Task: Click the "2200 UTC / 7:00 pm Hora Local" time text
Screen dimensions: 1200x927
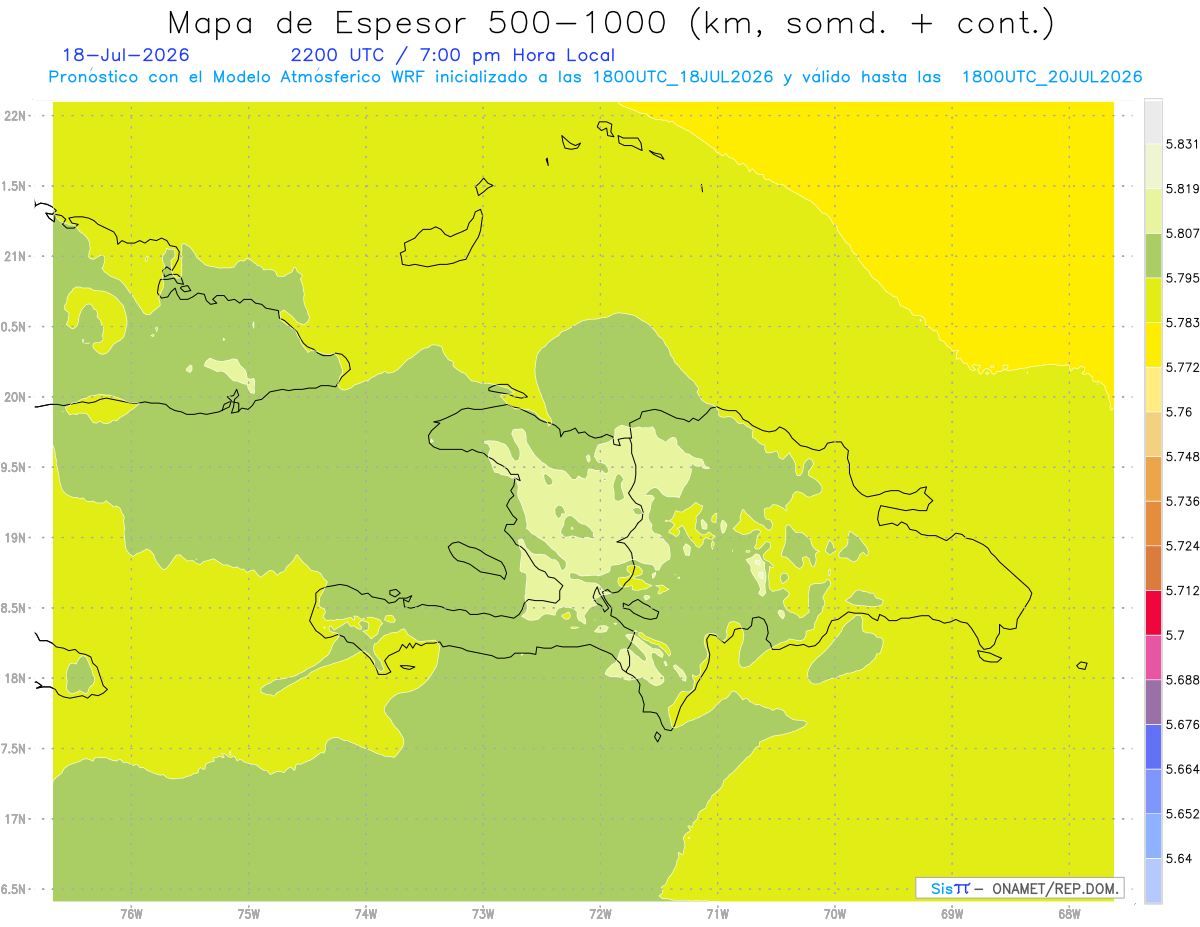Action: [x=452, y=56]
